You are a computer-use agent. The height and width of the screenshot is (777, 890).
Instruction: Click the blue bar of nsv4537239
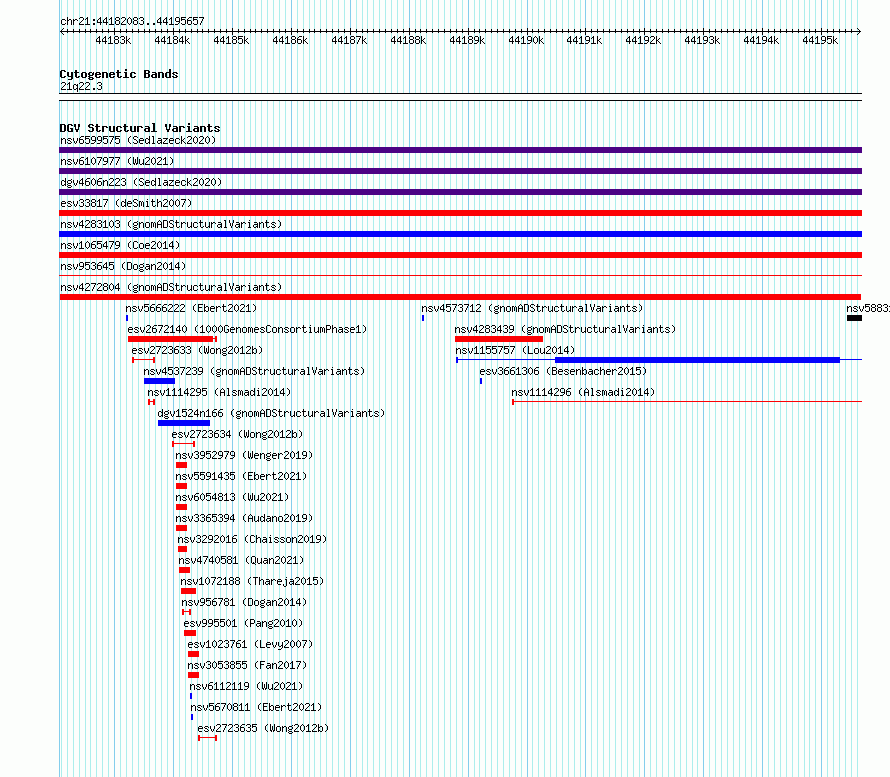(x=159, y=381)
